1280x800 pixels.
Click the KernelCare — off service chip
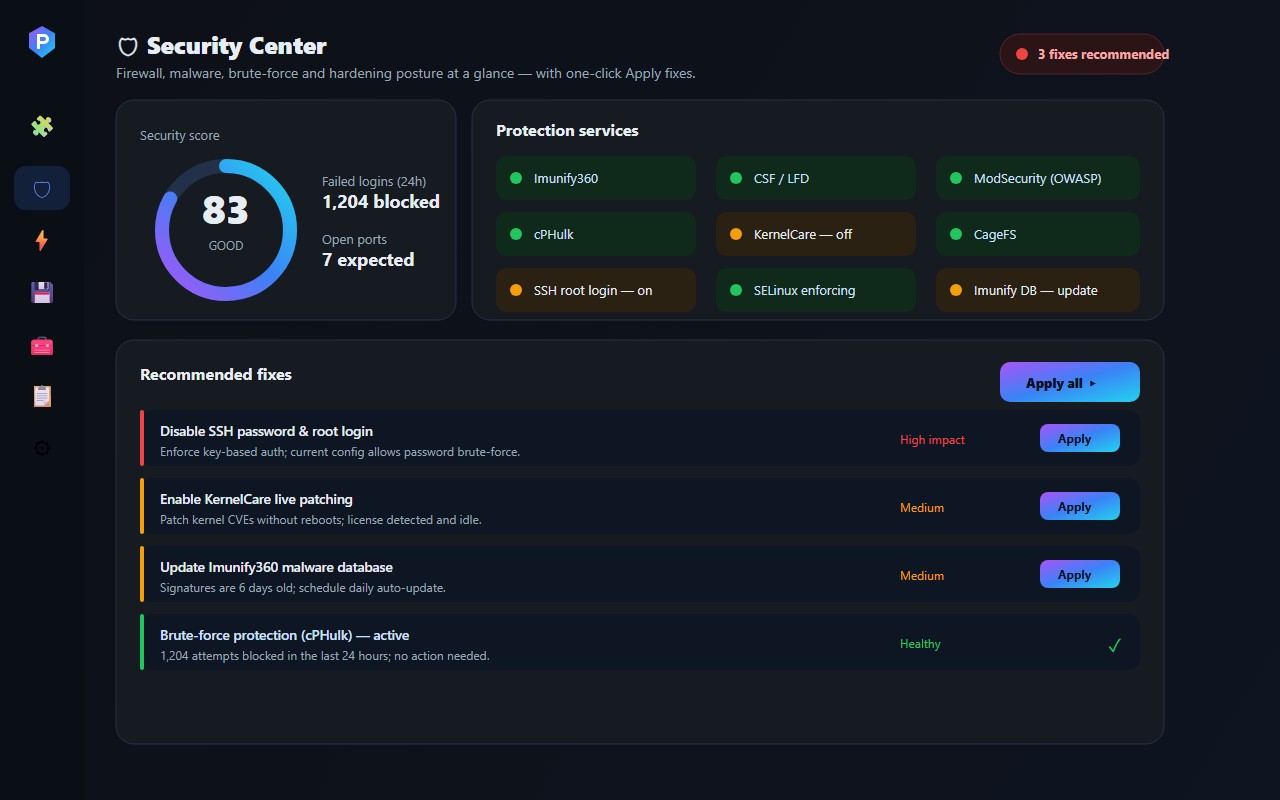point(816,234)
